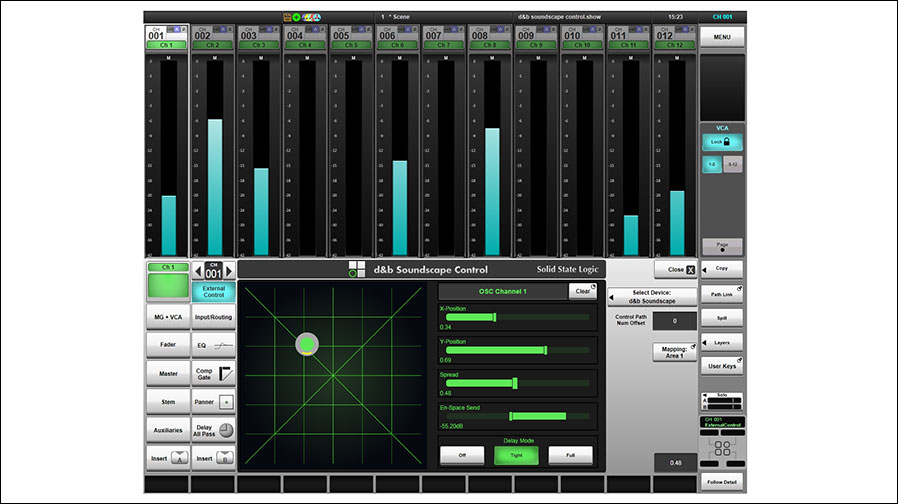Click the four-squares navigation icon
The image size is (898, 504).
tap(722, 448)
